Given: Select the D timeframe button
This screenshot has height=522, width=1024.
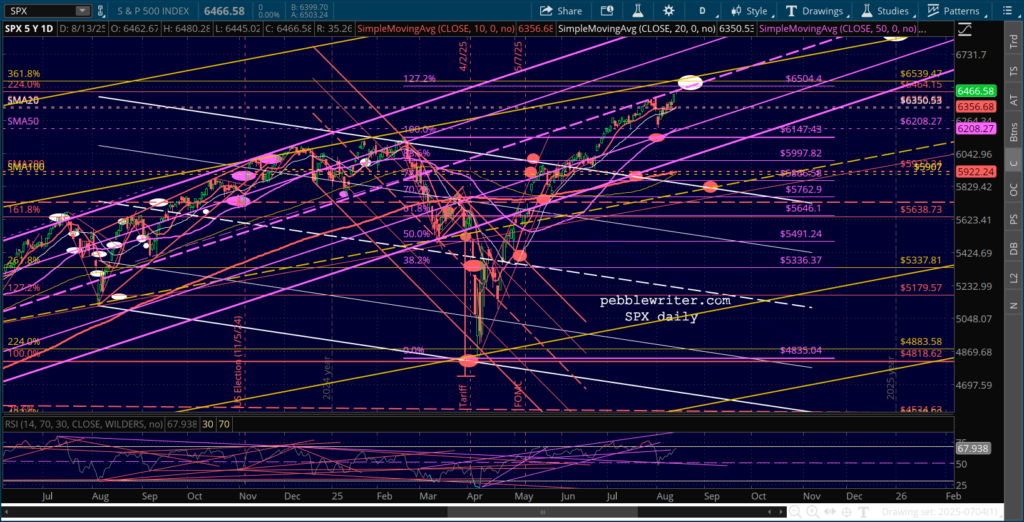Looking at the screenshot, I should (x=702, y=11).
